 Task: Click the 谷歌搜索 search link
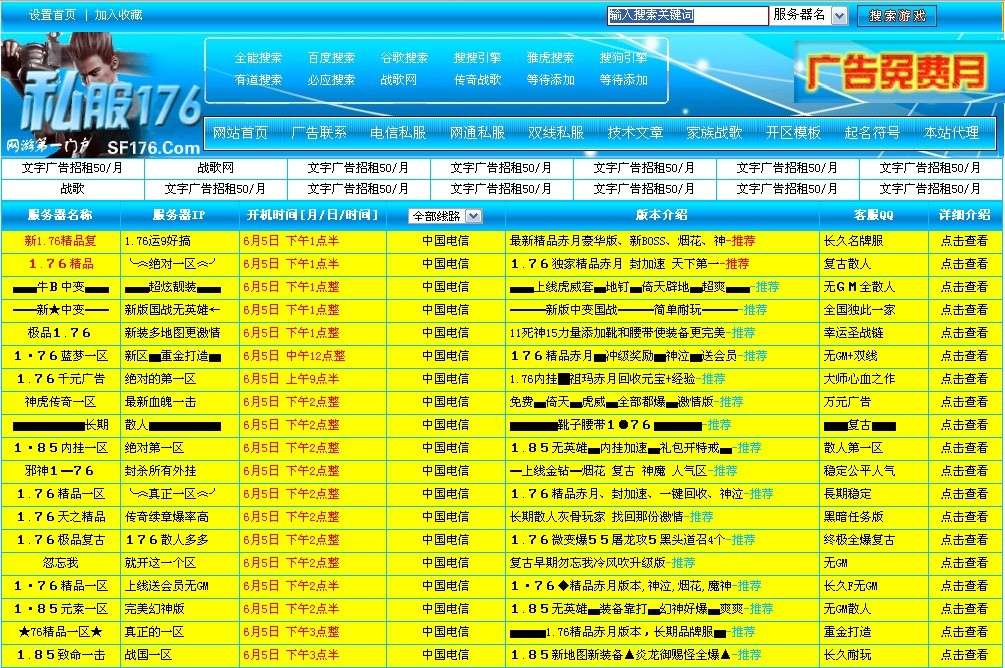(403, 57)
